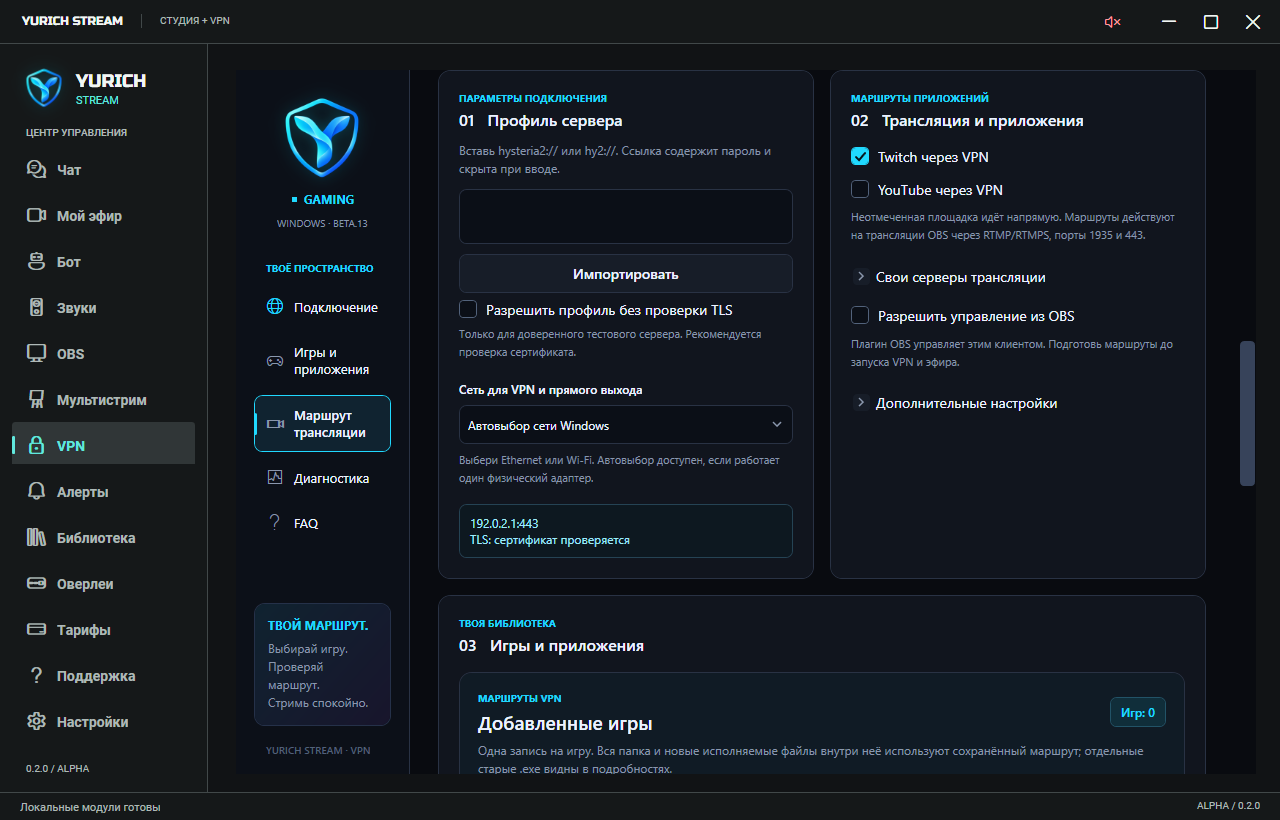Image resolution: width=1280 pixels, height=820 pixels.
Task: Open the Поддержка question mark icon
Action: click(x=37, y=676)
